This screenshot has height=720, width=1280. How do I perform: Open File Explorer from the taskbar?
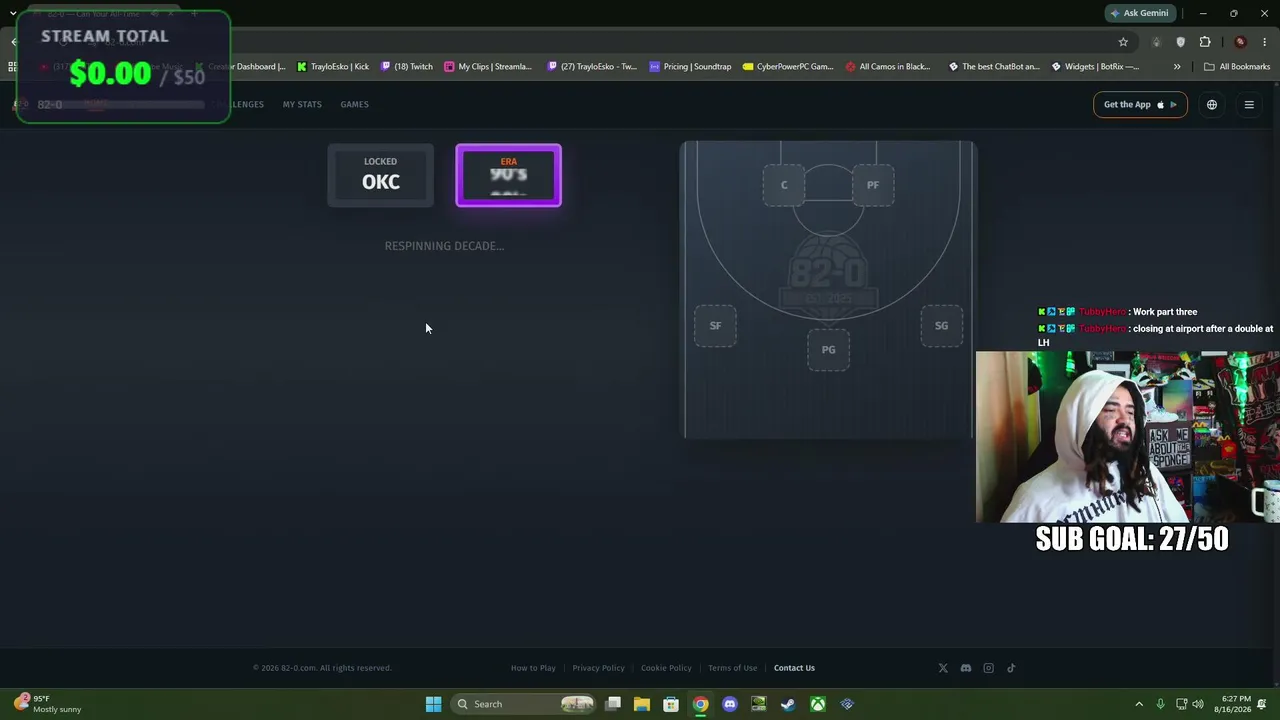tap(642, 704)
